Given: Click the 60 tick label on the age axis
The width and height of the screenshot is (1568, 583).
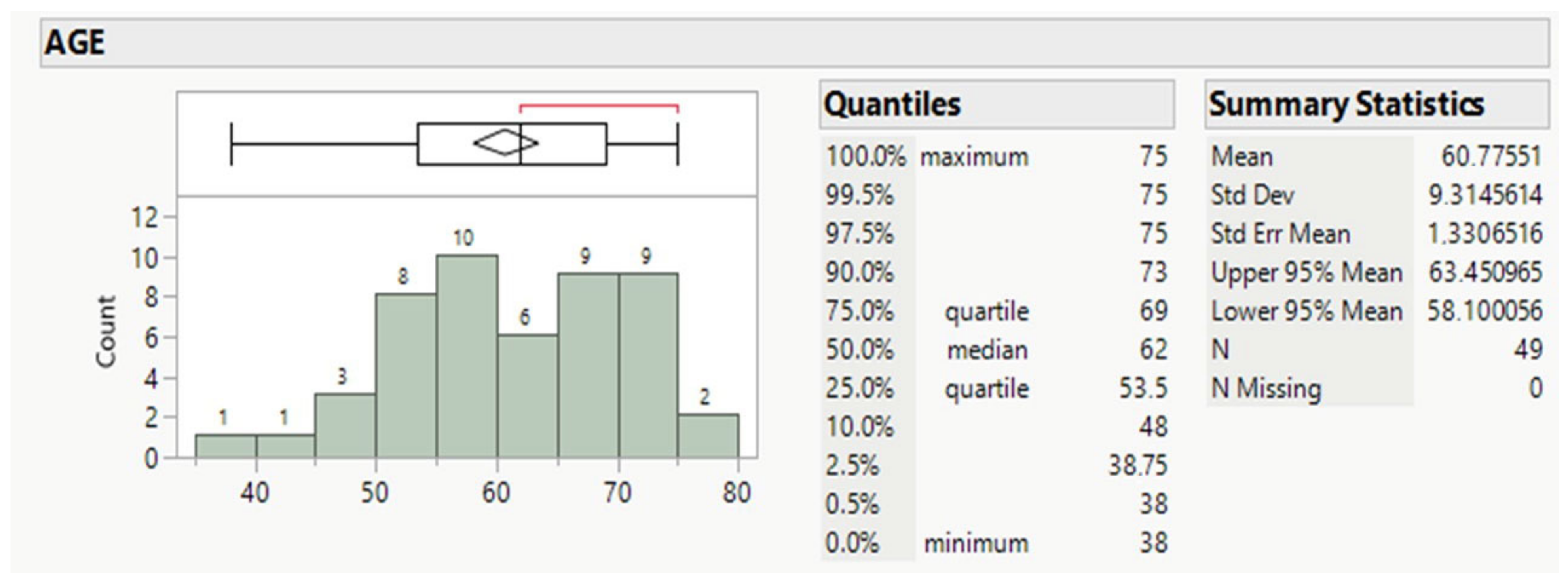Looking at the screenshot, I should coord(496,493).
